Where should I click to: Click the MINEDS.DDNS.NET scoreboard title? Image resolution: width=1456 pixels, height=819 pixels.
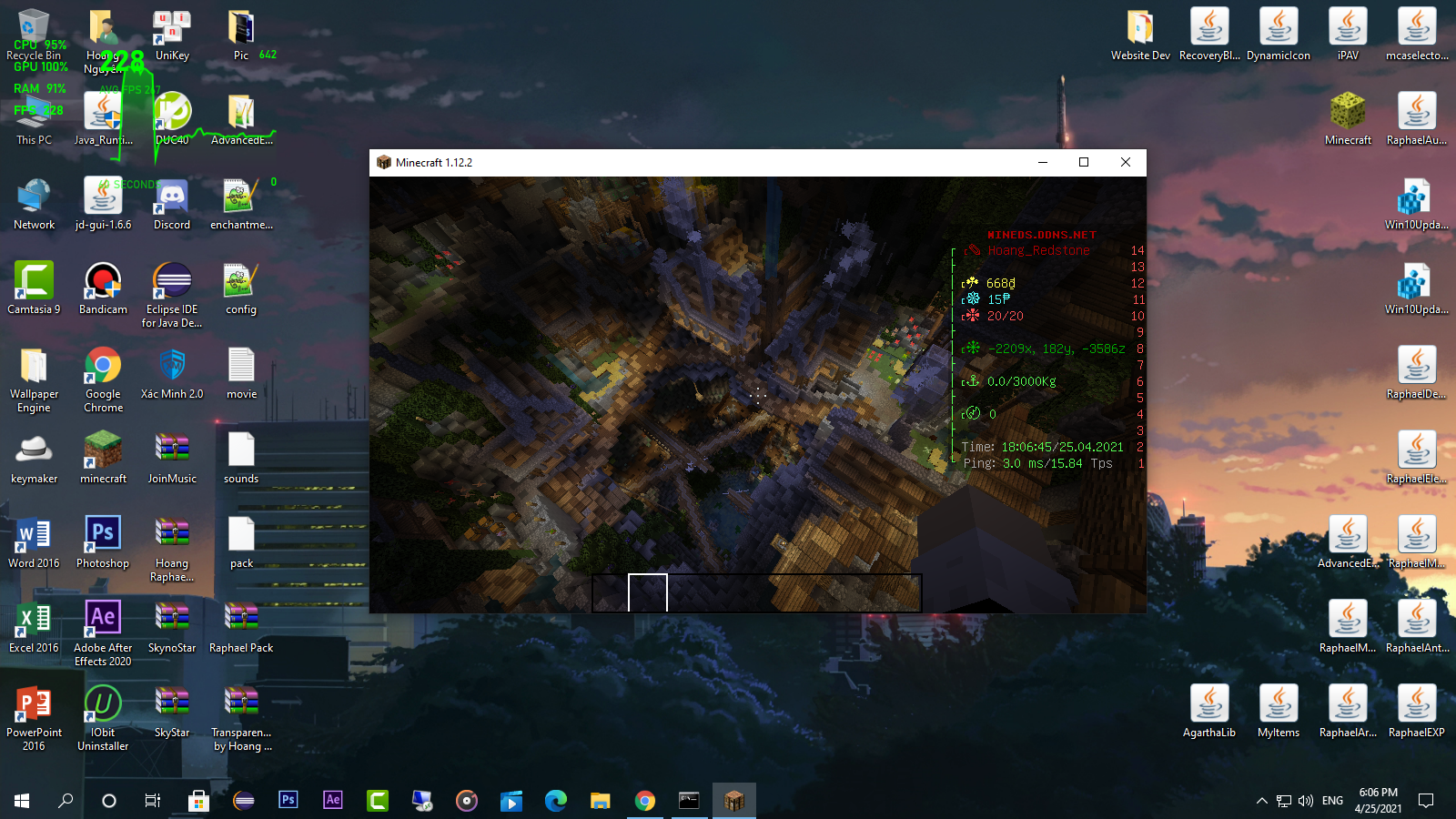coord(1042,235)
